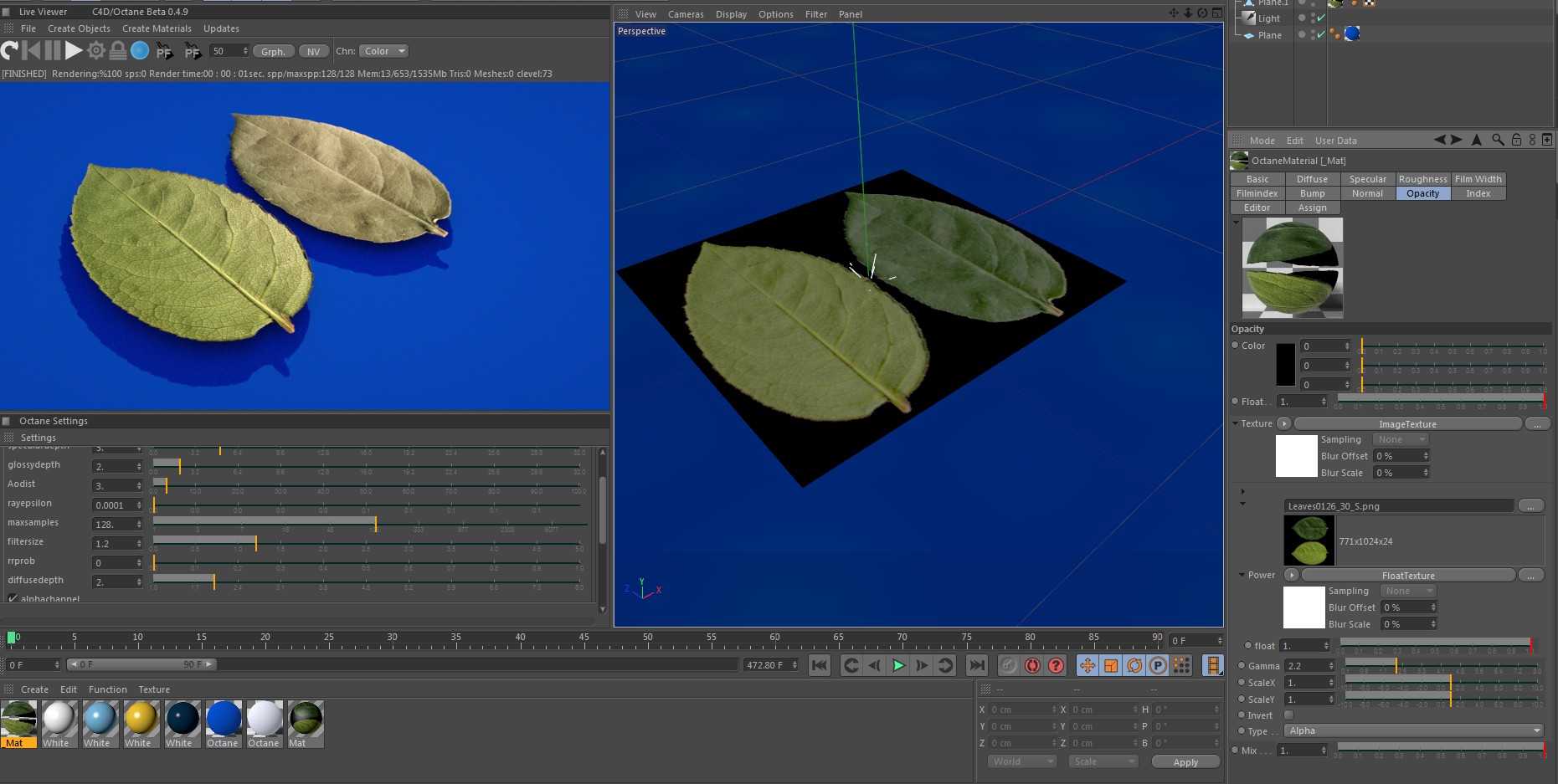
Task: Click the film strip icon by timeline
Action: 1212,665
